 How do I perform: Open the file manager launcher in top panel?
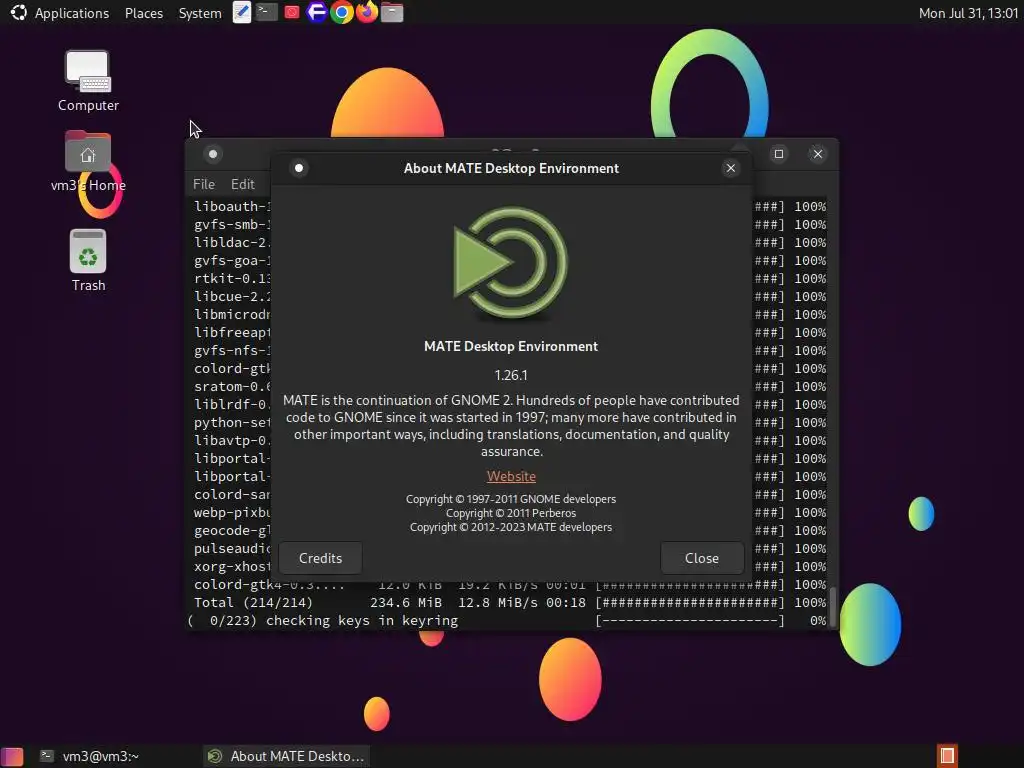(x=392, y=12)
